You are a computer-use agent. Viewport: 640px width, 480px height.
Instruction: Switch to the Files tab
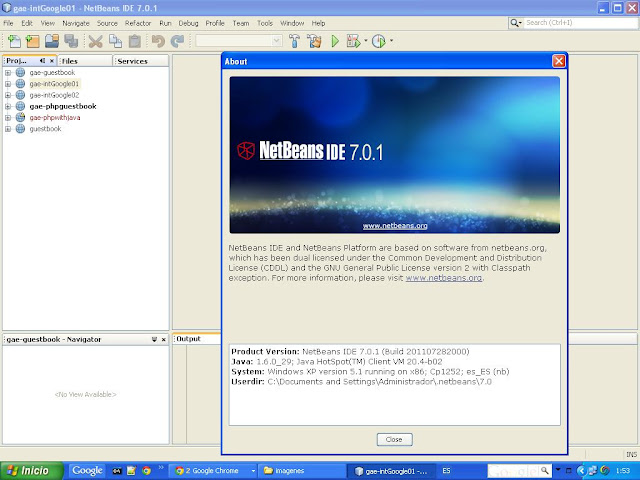point(85,61)
